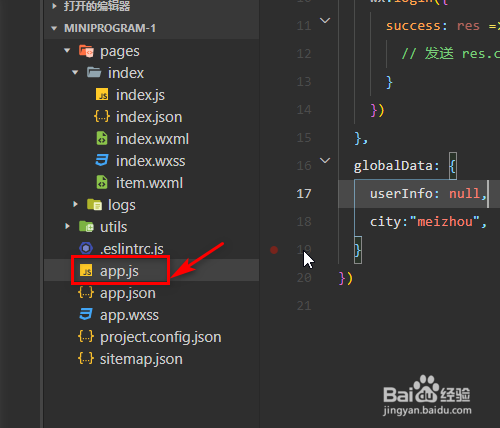Image resolution: width=500 pixels, height=428 pixels.
Task: Collapse the pages folder arrow
Action: [67, 51]
